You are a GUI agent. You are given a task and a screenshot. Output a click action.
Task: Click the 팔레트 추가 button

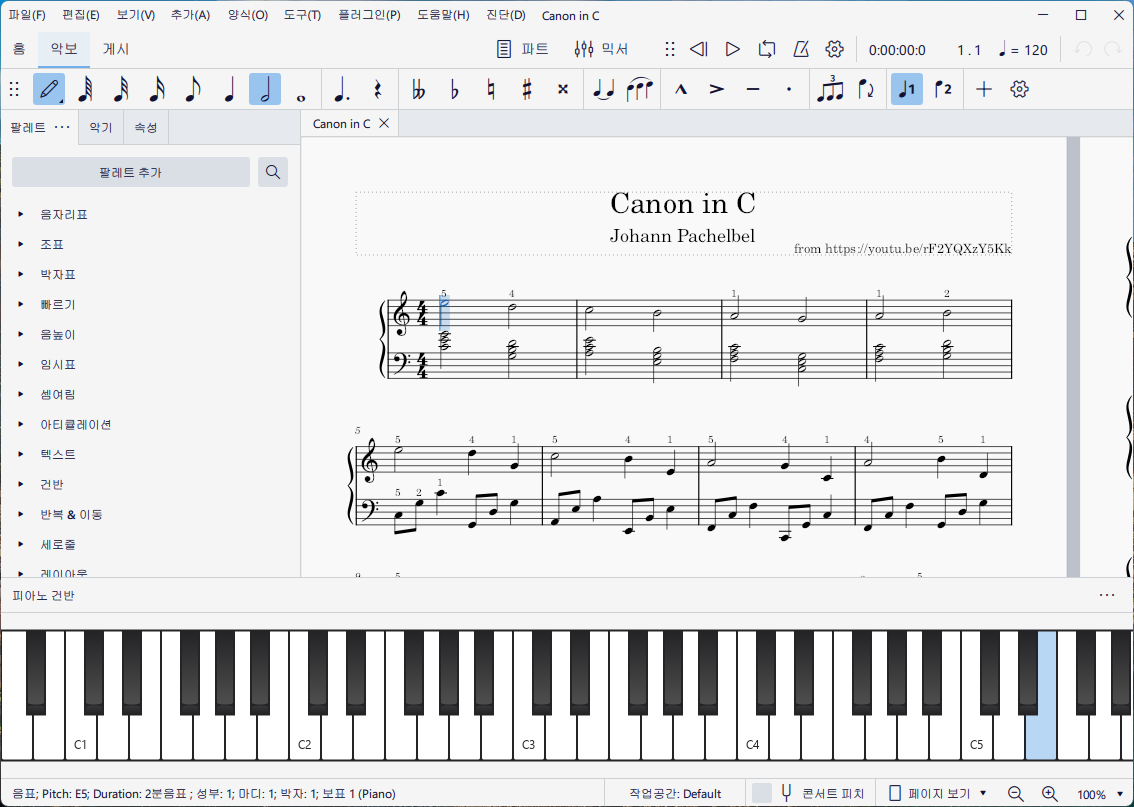(131, 172)
